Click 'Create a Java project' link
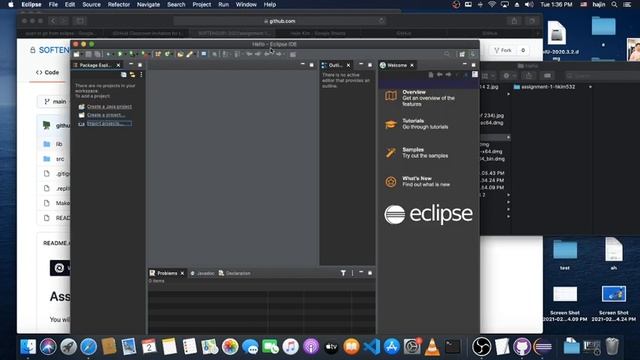This screenshot has height=360, width=640. (109, 107)
